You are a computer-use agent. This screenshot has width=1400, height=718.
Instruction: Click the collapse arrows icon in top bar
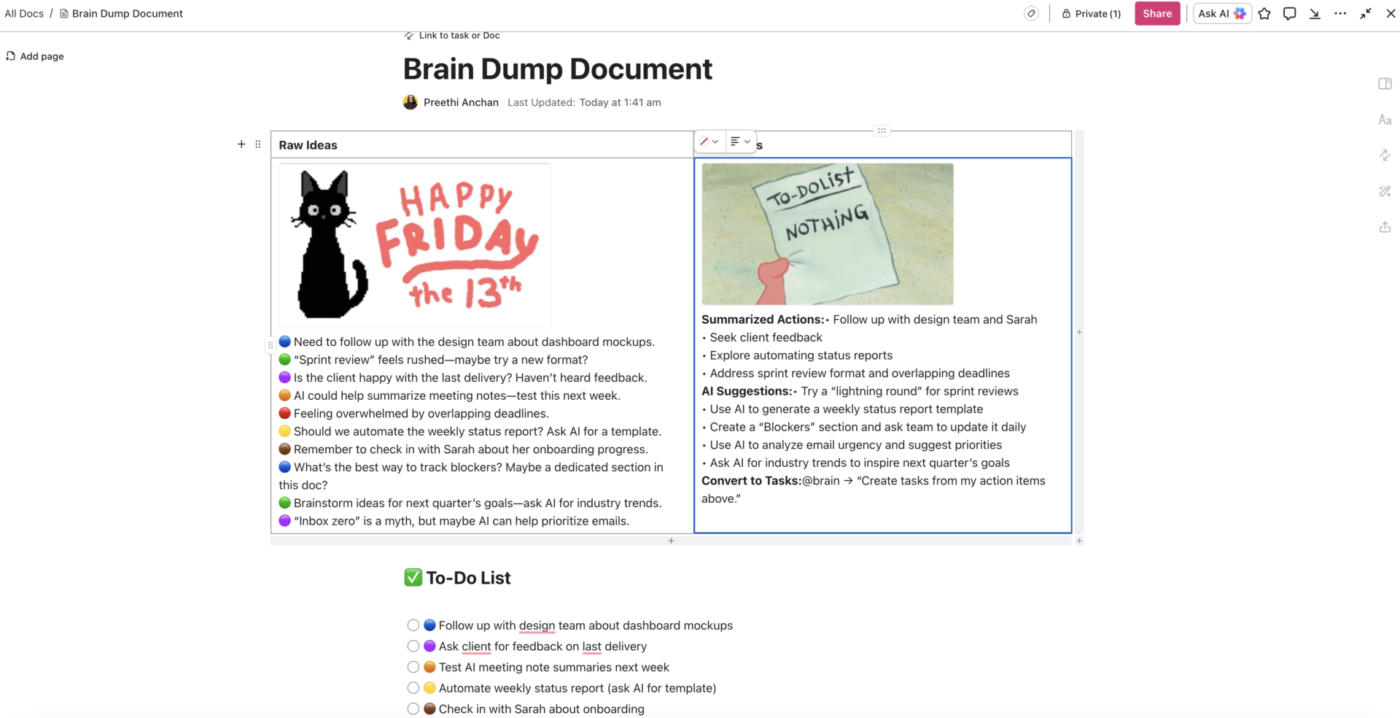pyautogui.click(x=1366, y=14)
